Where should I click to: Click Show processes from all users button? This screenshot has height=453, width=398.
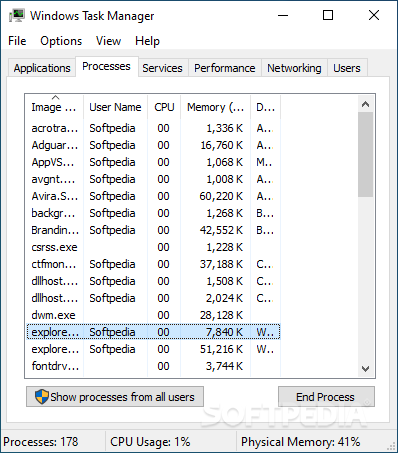click(115, 397)
